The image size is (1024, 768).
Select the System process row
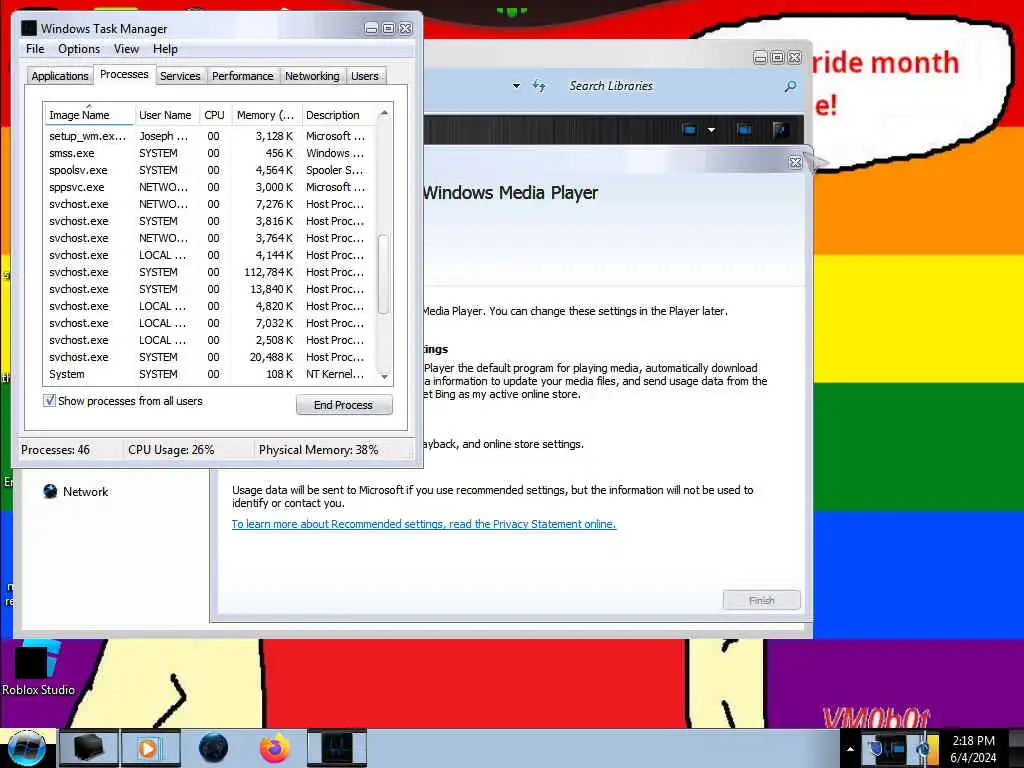[x=210, y=374]
